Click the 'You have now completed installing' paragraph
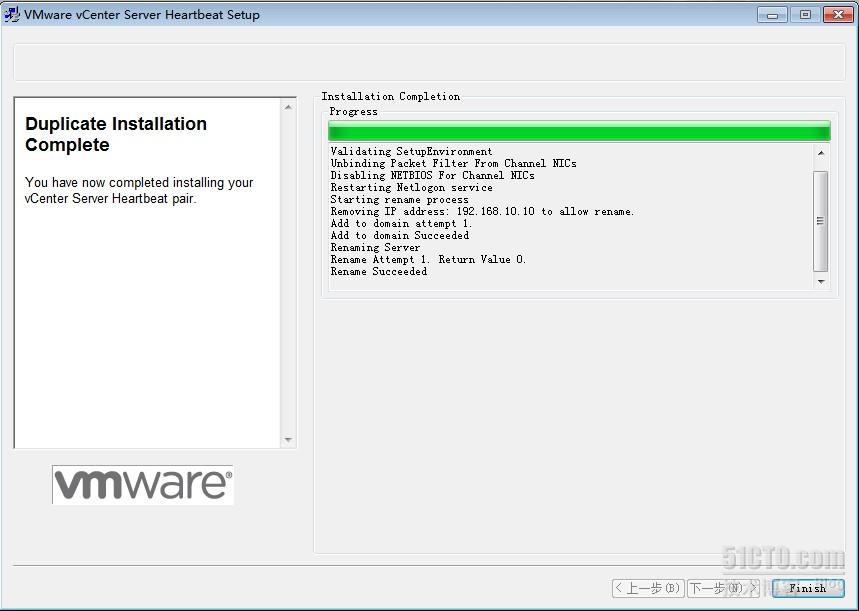The image size is (859, 611). pyautogui.click(x=139, y=190)
